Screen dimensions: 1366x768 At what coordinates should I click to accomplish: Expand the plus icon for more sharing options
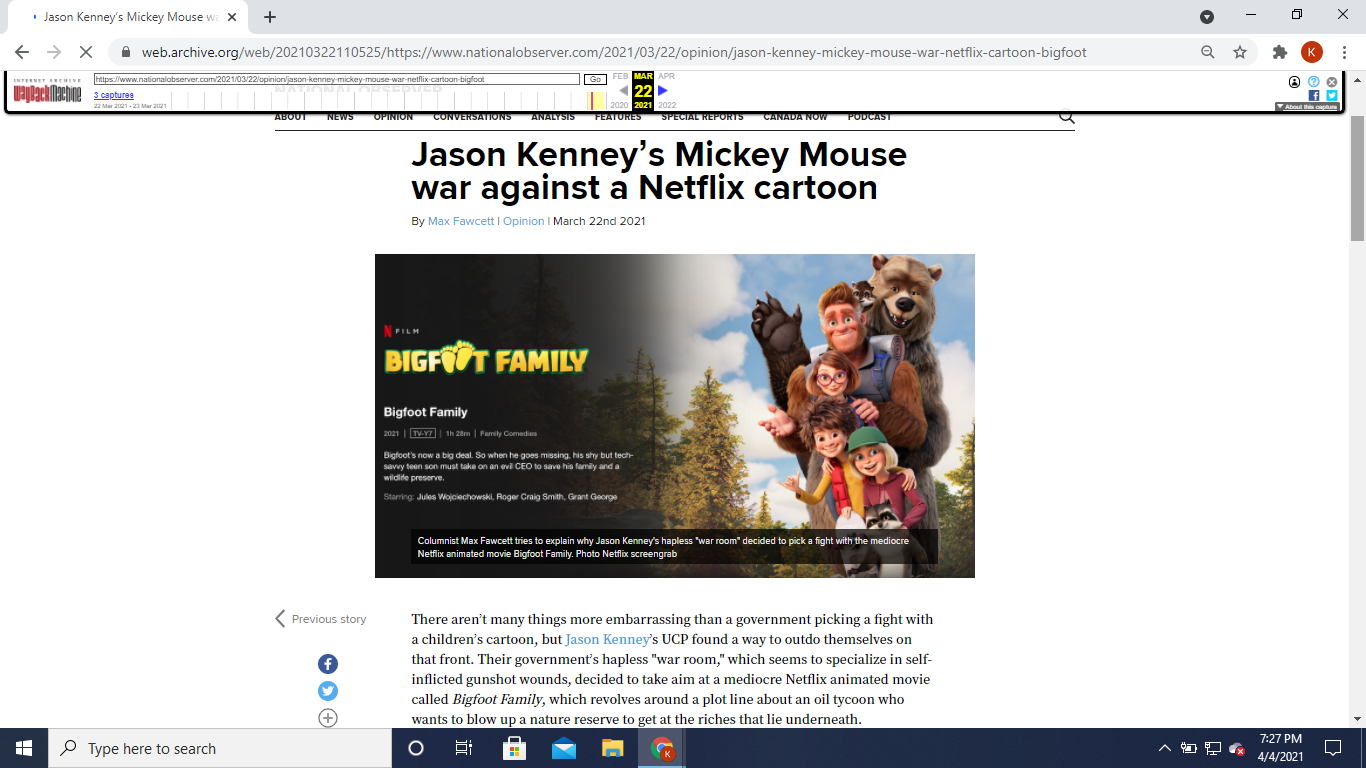(328, 718)
